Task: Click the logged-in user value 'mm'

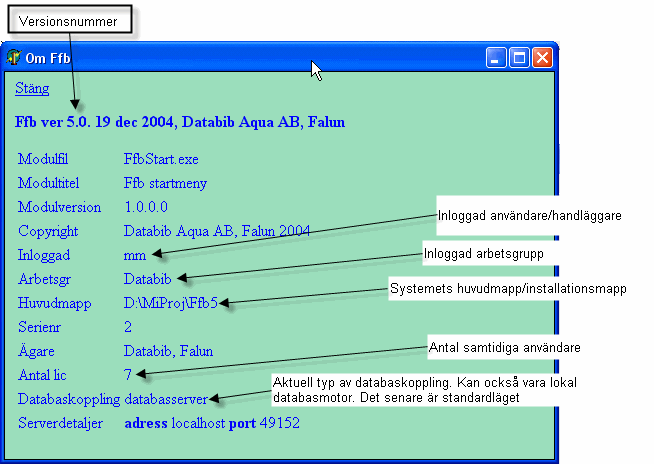Action: (135, 256)
